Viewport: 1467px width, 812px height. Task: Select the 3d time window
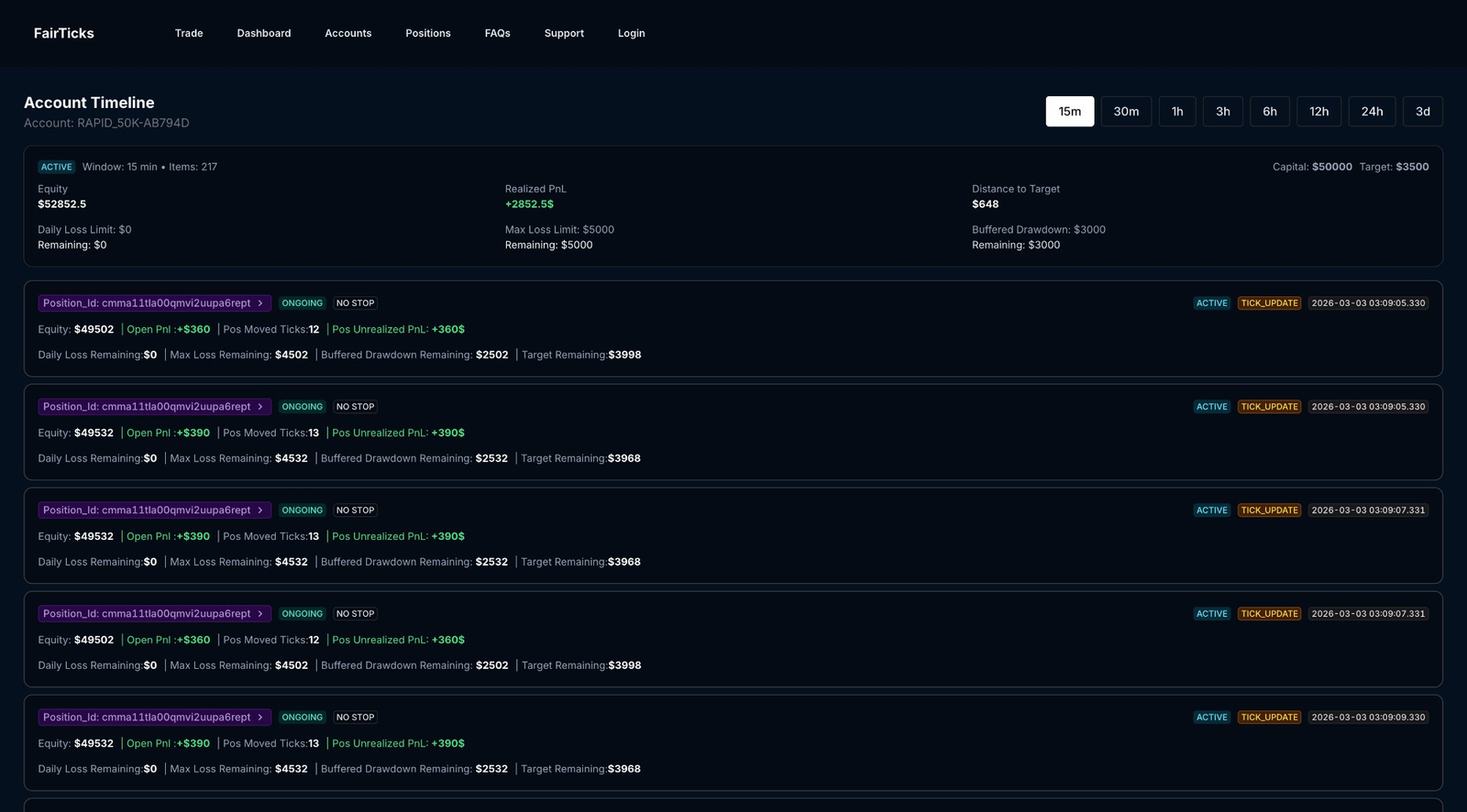tap(1423, 111)
